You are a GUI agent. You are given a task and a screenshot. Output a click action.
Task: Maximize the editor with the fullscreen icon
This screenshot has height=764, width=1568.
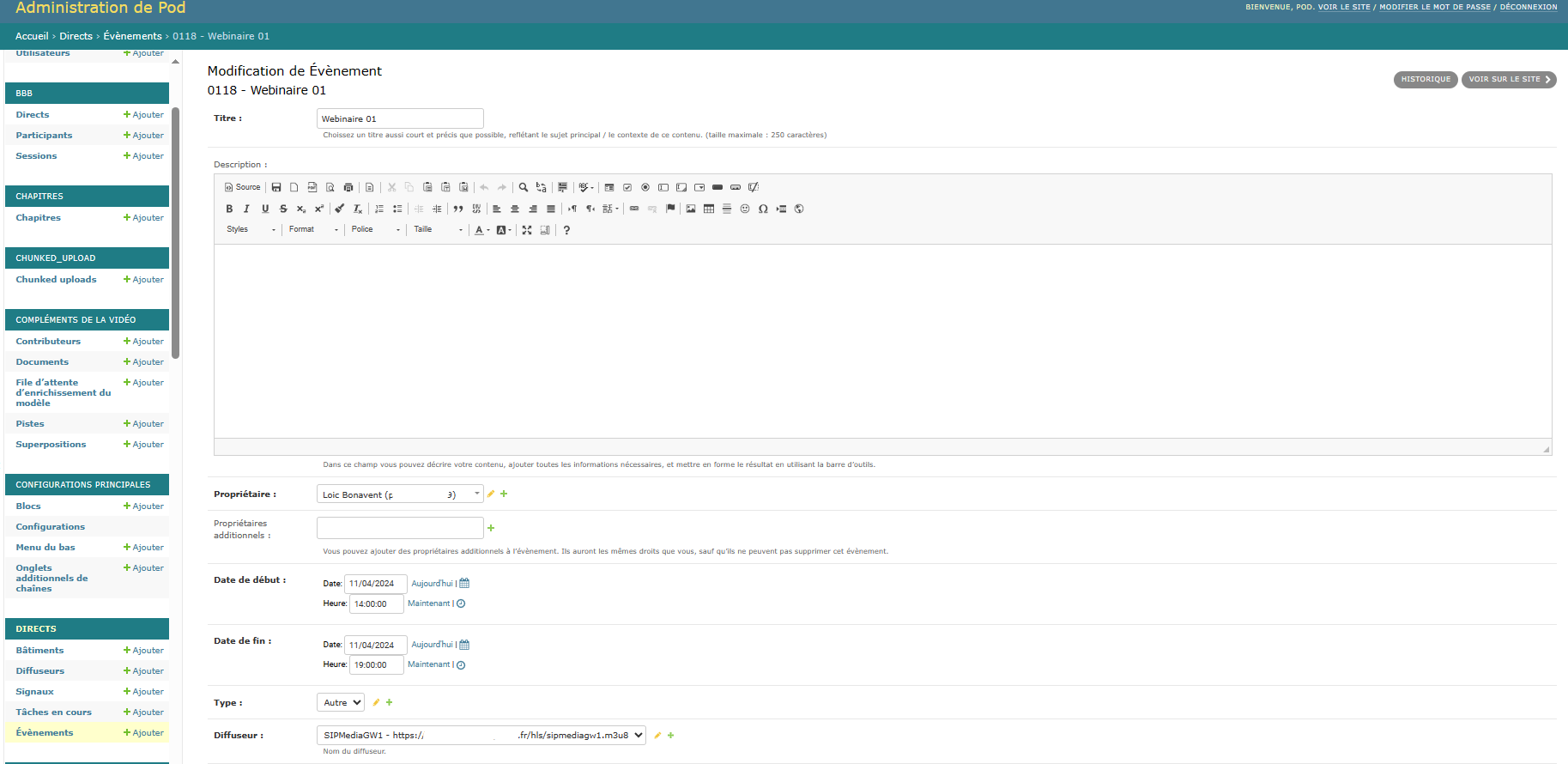[x=527, y=230]
